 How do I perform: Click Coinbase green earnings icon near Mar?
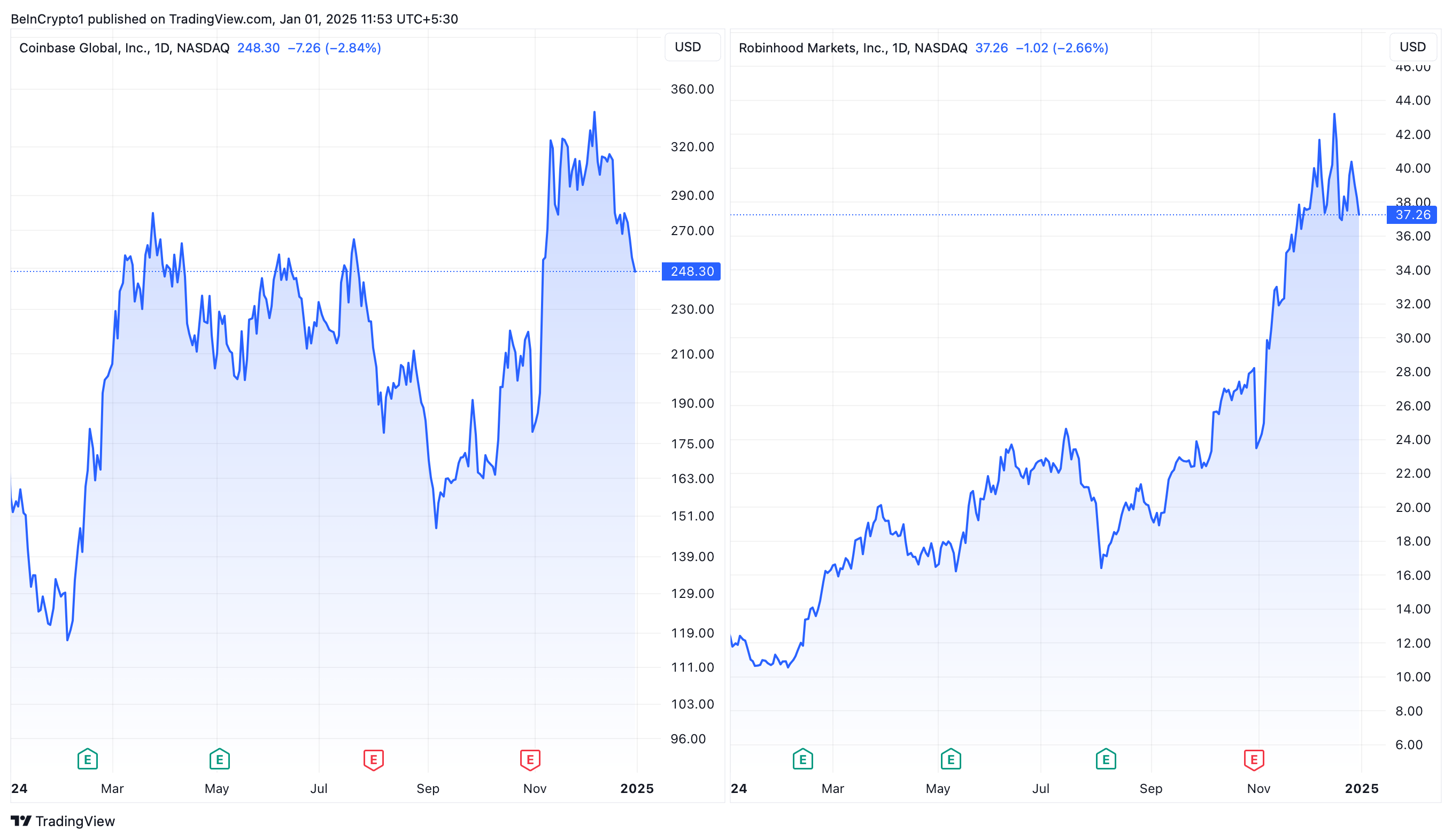point(88,759)
